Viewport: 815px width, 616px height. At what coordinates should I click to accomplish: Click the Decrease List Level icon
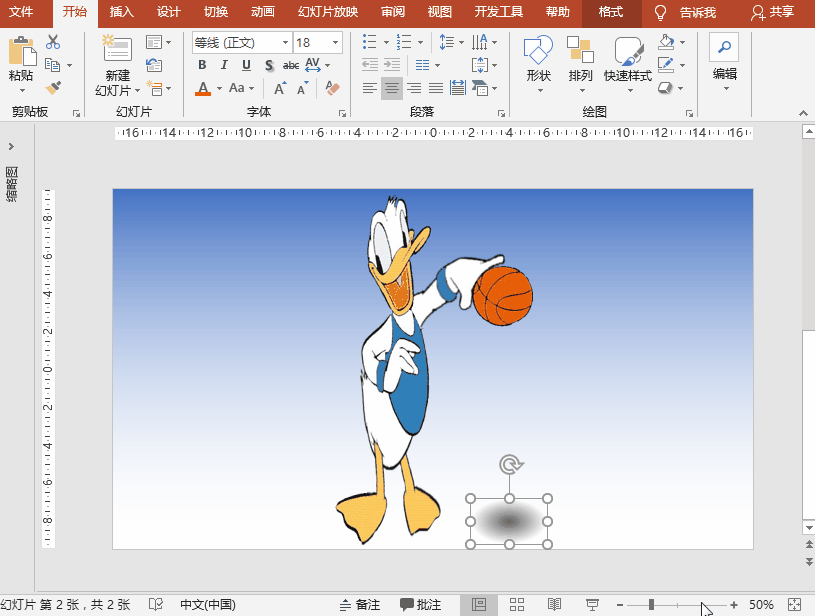pyautogui.click(x=370, y=65)
